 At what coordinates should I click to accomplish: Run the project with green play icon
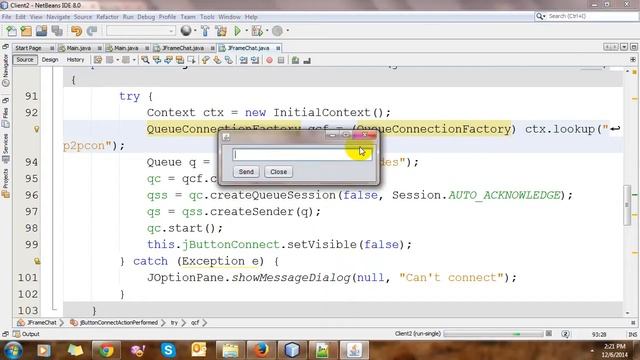237,31
